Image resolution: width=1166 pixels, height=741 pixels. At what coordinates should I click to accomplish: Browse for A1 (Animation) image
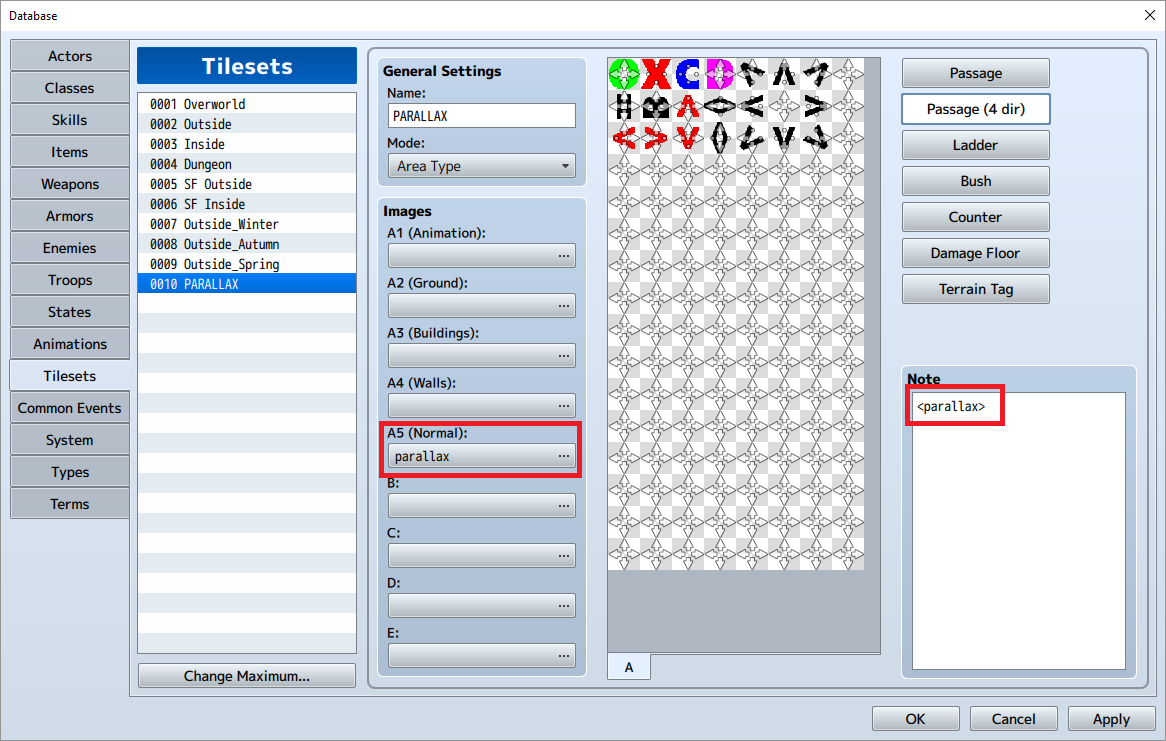coord(481,255)
